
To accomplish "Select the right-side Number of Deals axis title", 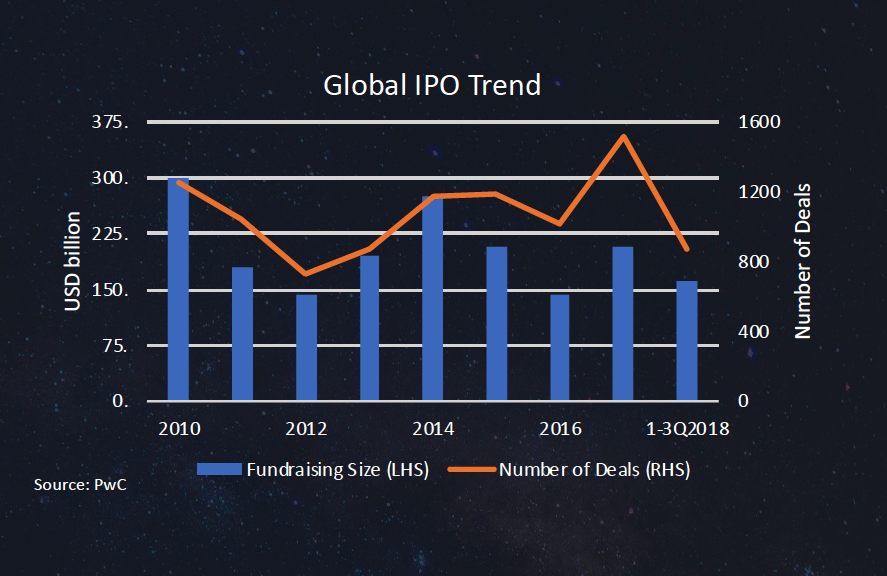I will [x=803, y=262].
